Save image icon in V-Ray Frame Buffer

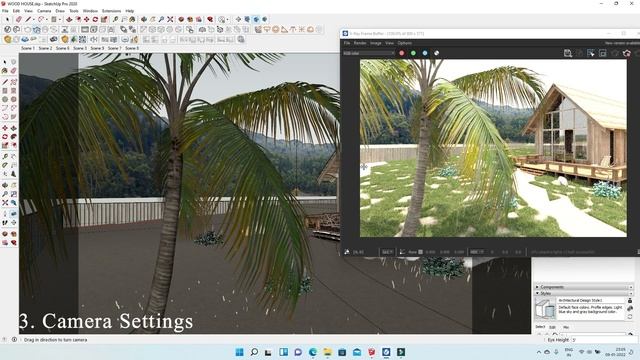(567, 53)
